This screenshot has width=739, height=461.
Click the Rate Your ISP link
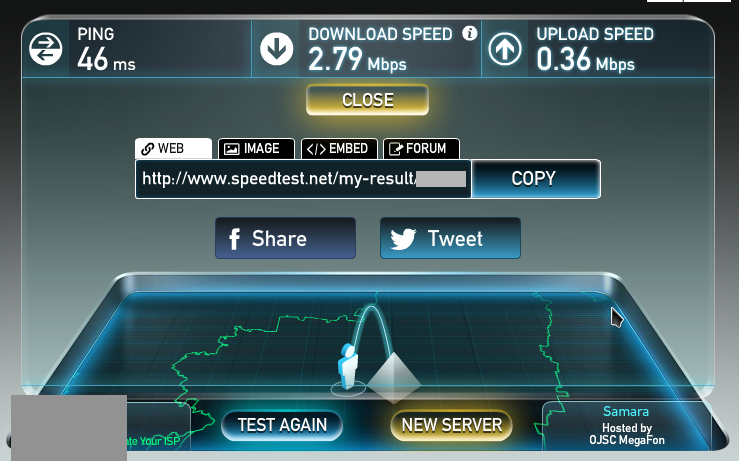tap(154, 441)
